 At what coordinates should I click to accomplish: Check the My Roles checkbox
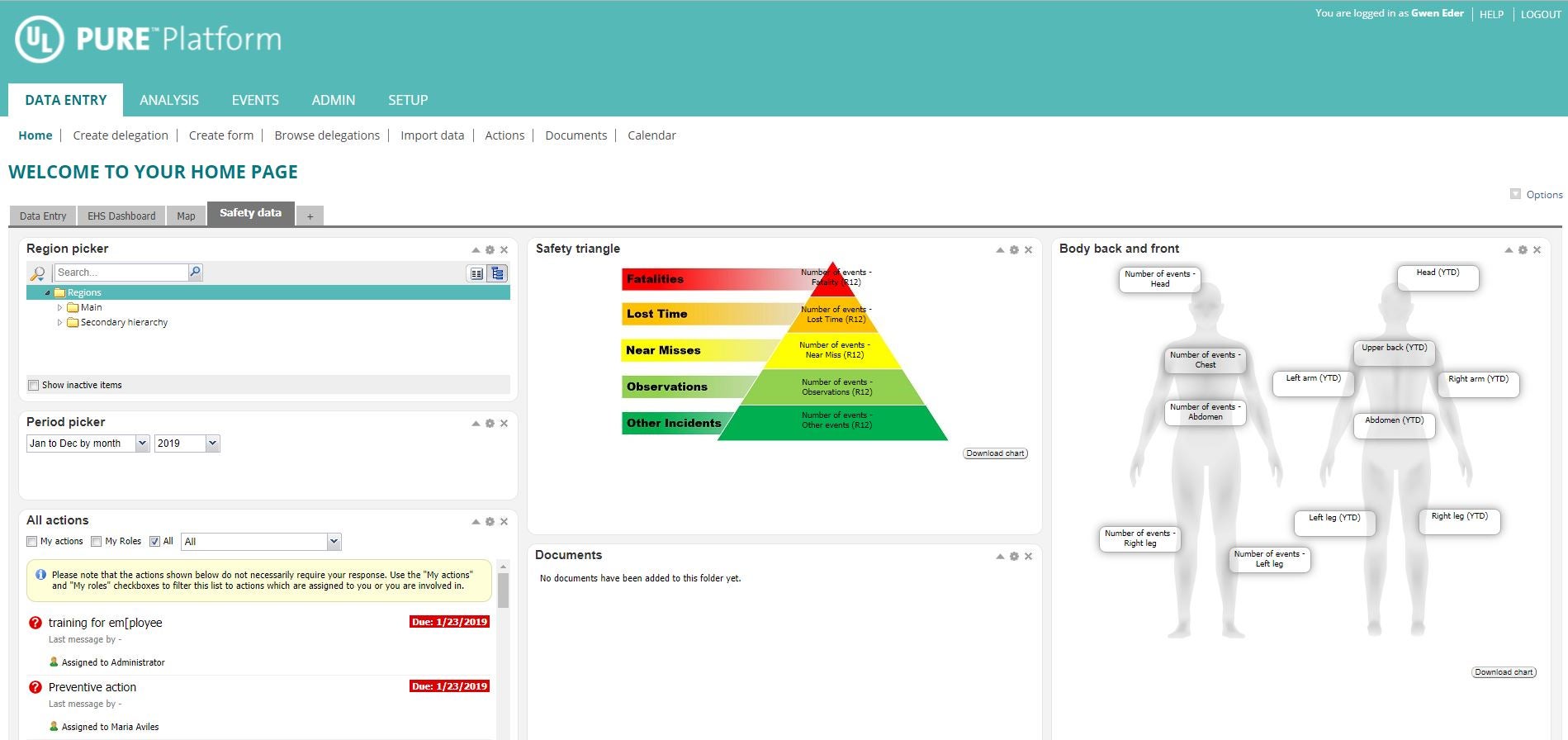point(96,542)
